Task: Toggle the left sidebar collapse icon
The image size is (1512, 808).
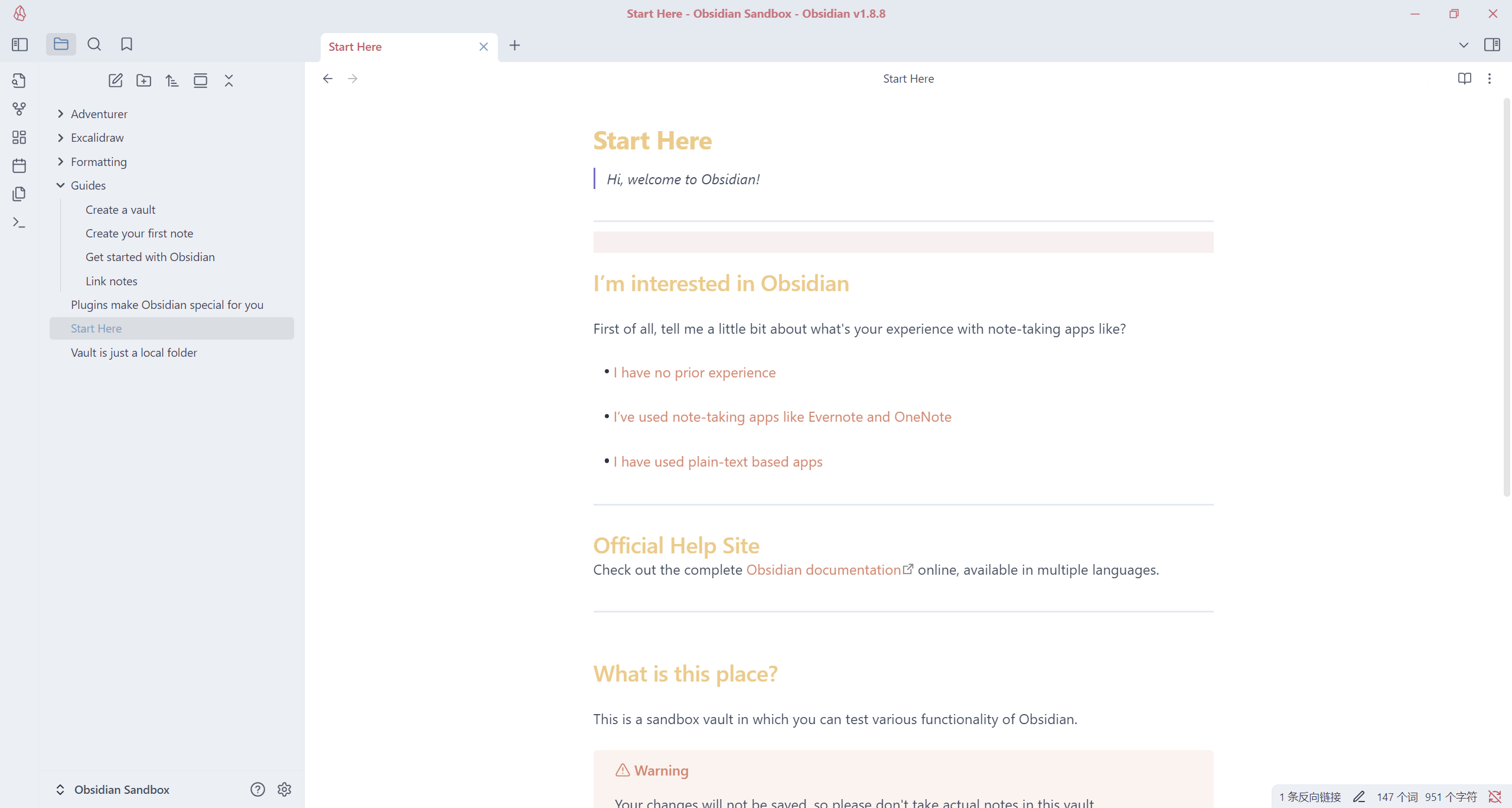Action: 19,44
